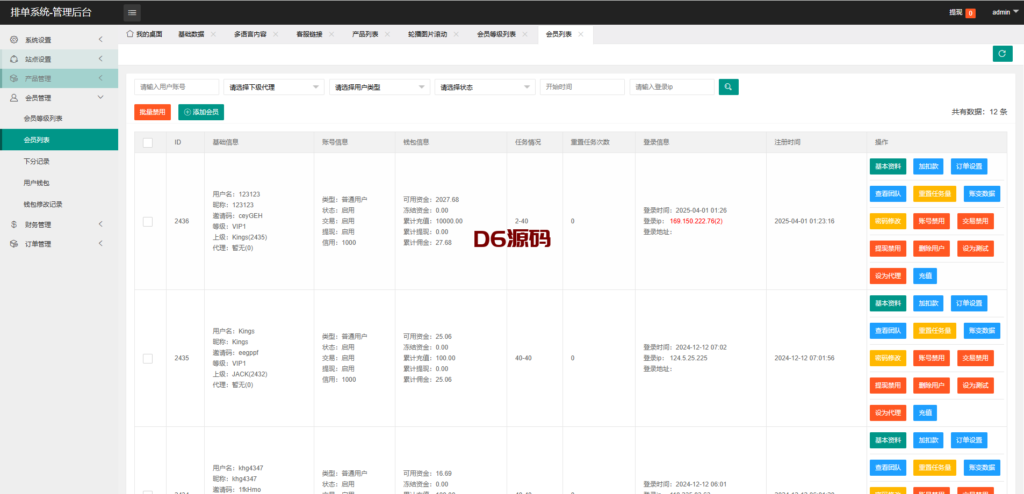Switch to the 多语言内容 tab

250,34
